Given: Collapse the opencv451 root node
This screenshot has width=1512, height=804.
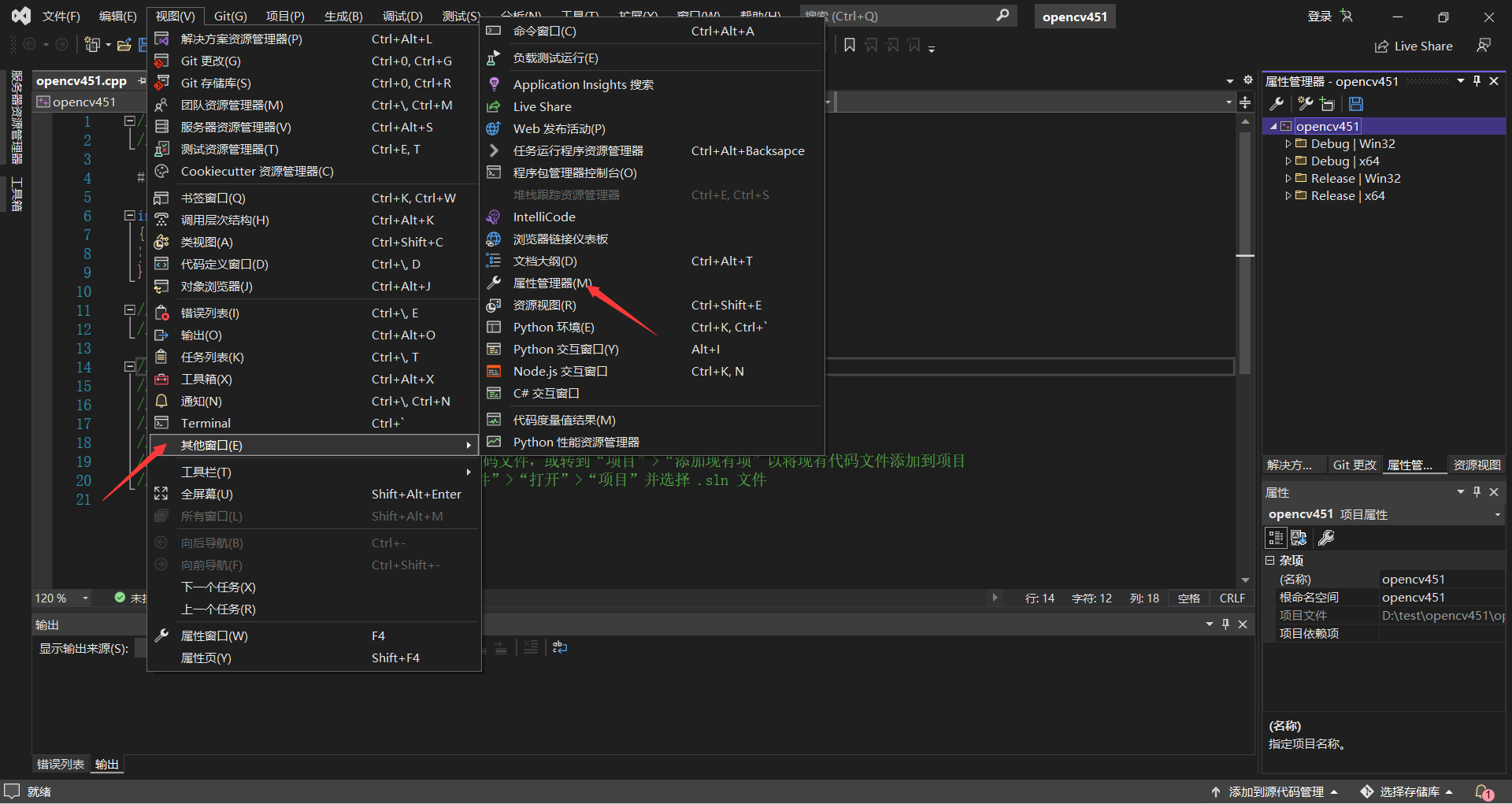Looking at the screenshot, I should [x=1273, y=127].
